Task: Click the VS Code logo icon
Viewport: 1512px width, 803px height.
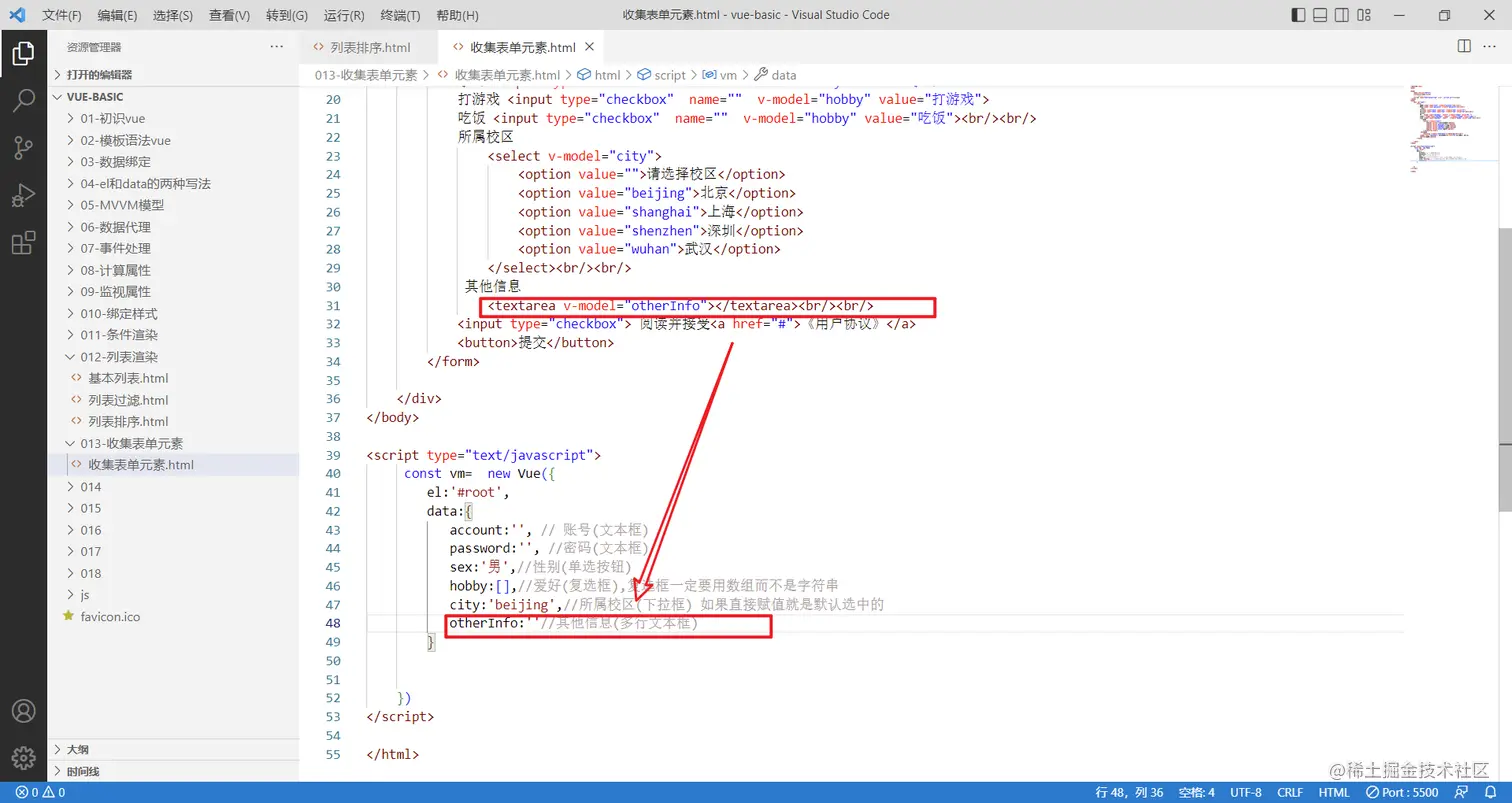Action: click(x=17, y=15)
